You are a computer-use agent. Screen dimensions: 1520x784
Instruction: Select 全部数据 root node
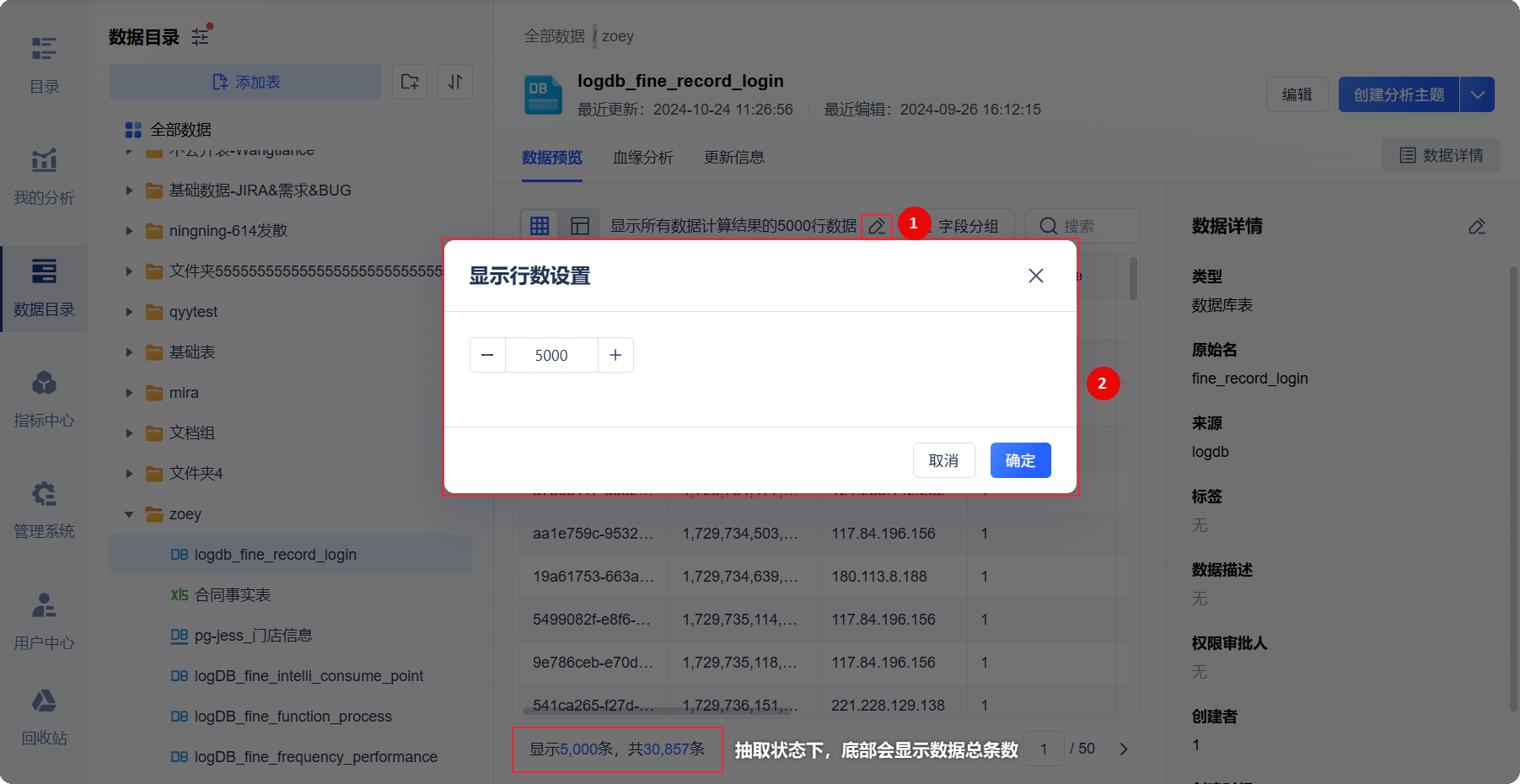click(x=169, y=130)
